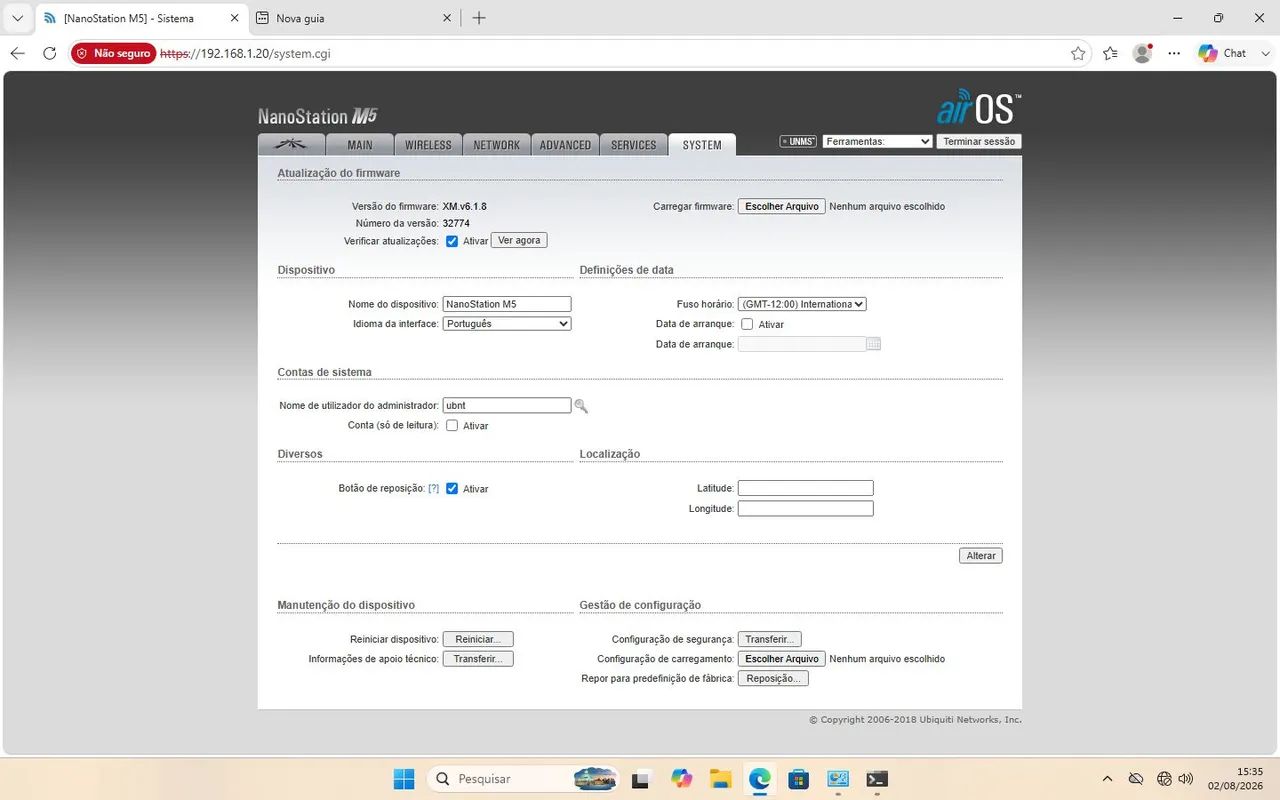This screenshot has height=800, width=1280.
Task: Click the firmware version text XM.v6.1.8
Action: tap(465, 207)
